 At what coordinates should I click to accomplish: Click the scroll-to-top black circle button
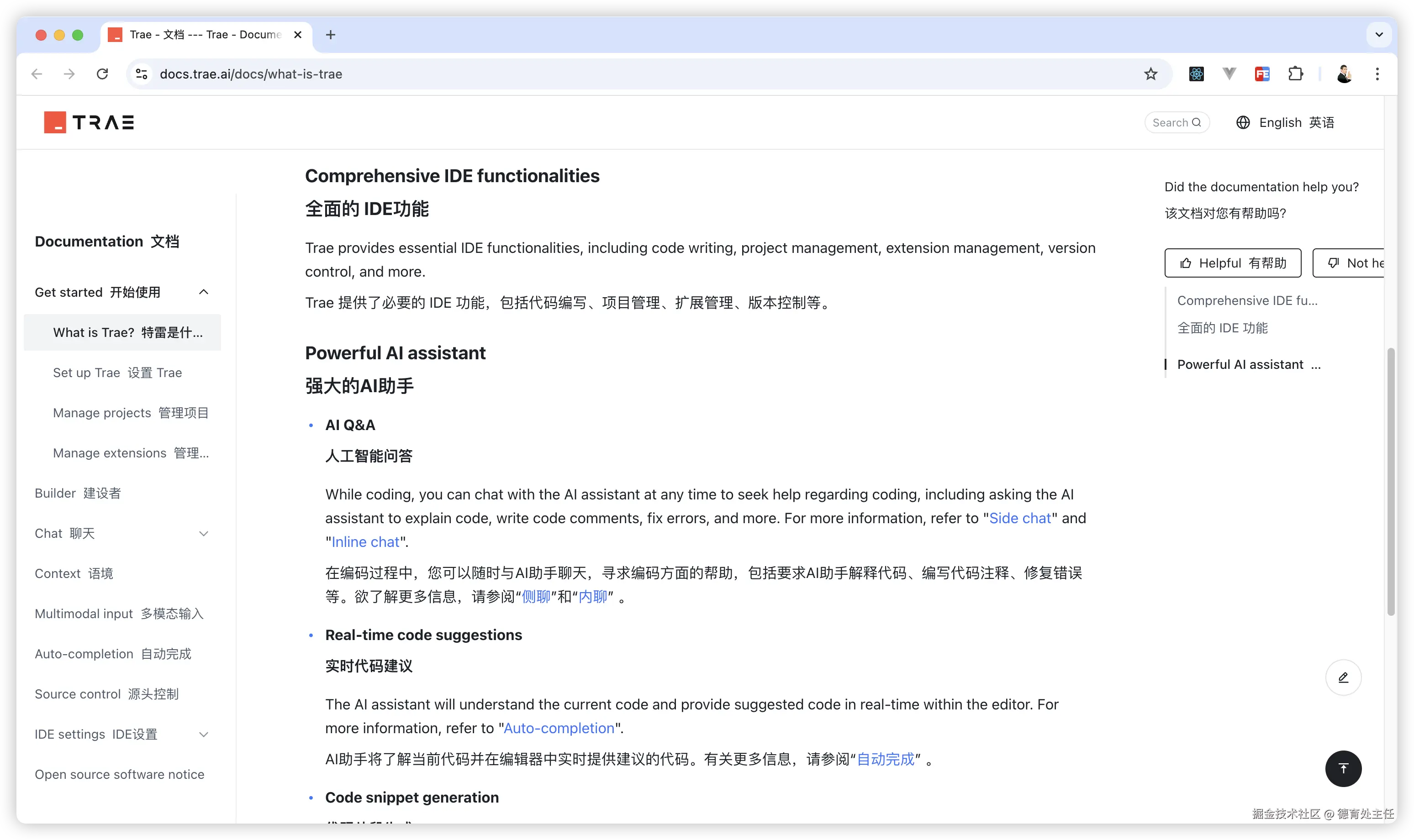[1343, 768]
